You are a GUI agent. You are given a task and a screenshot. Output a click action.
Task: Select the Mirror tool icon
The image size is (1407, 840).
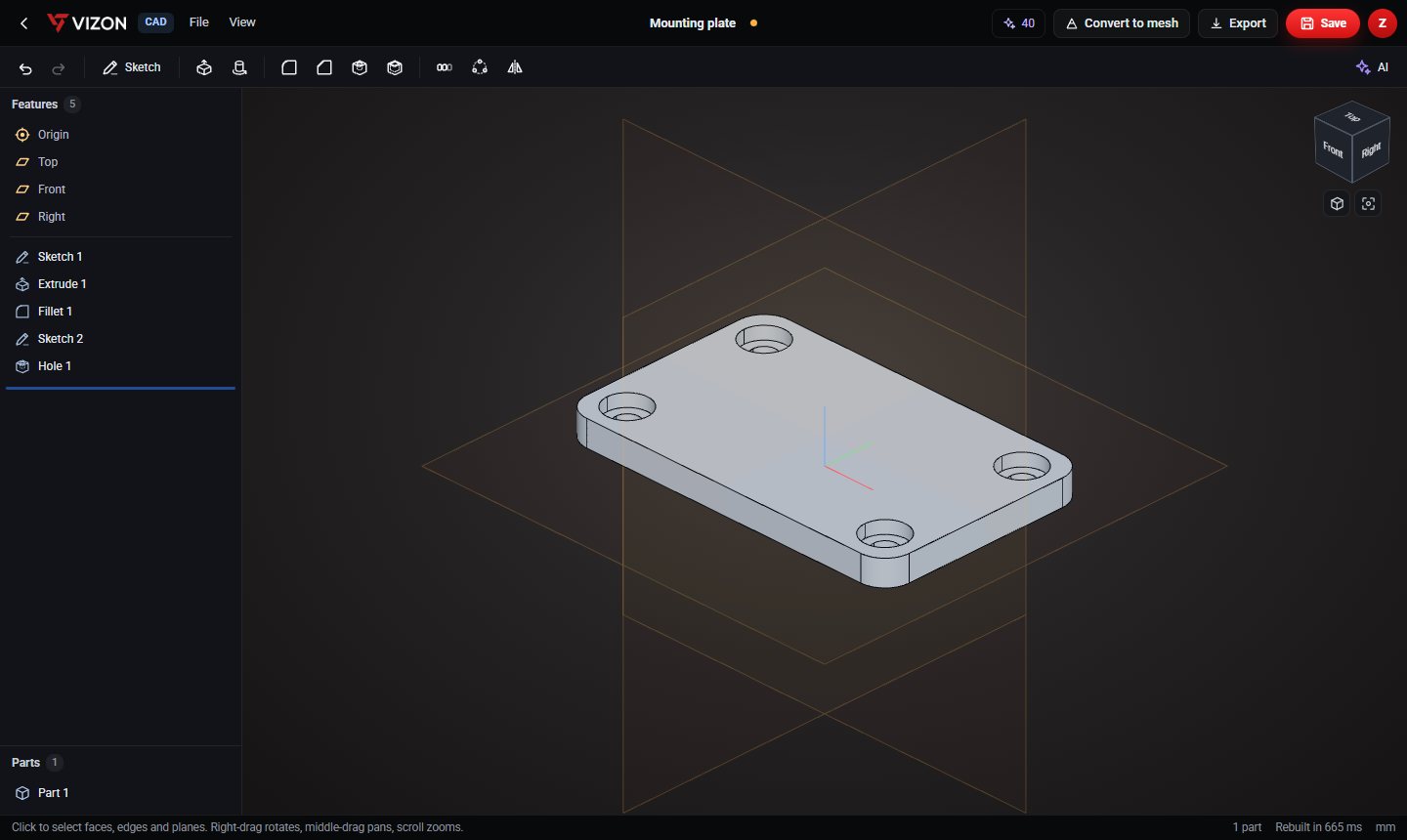[515, 67]
